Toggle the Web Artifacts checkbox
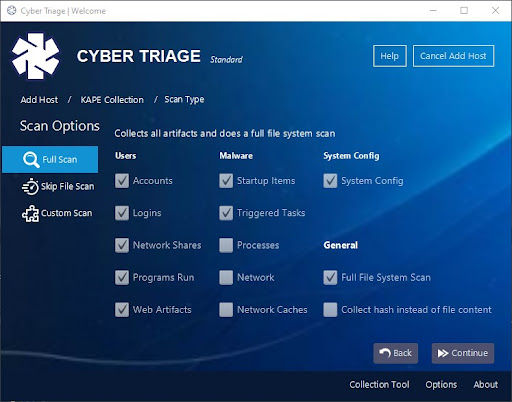 (x=122, y=310)
